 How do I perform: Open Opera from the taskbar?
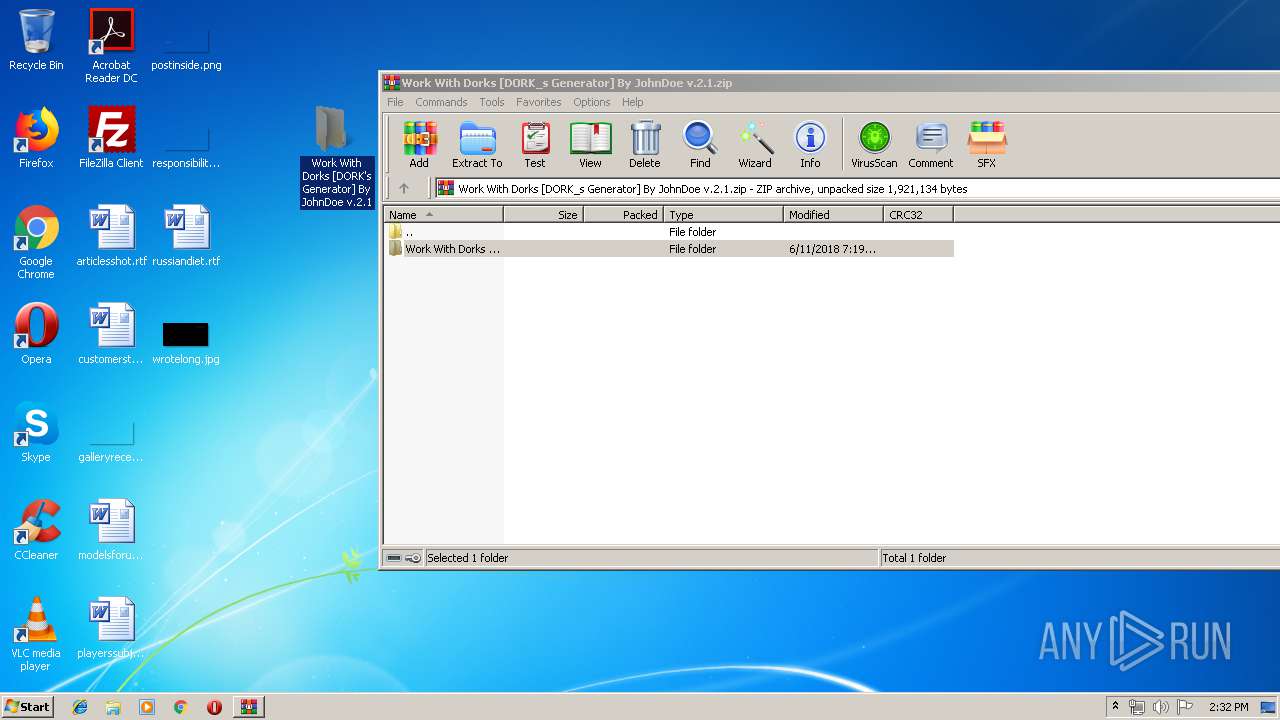click(x=214, y=707)
